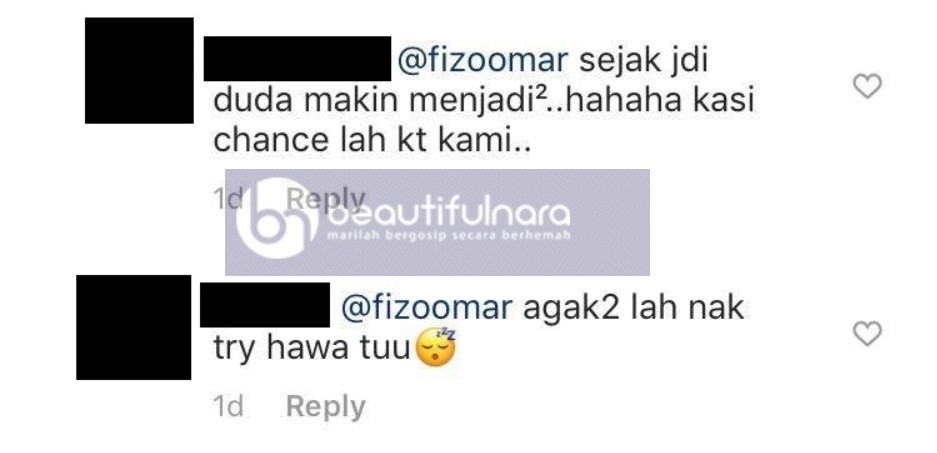Click the 1d timestamp under the first comment
Viewport: 937px width, 453px height.
tap(228, 200)
